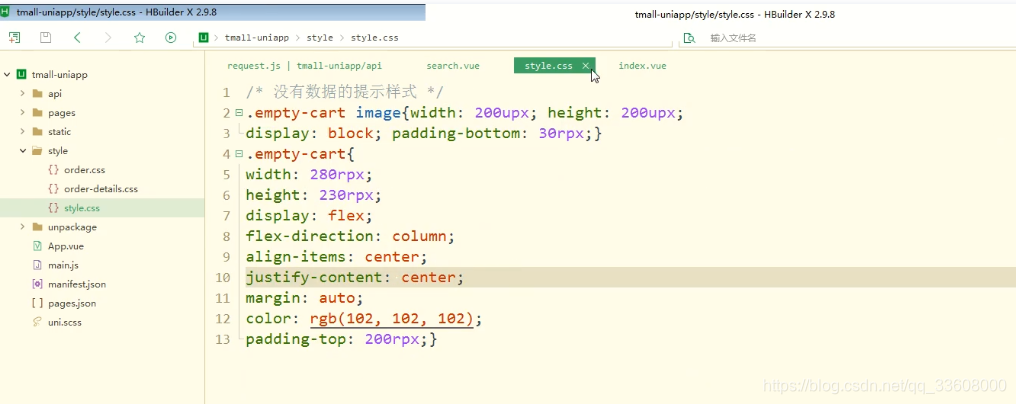Image resolution: width=1016 pixels, height=404 pixels.
Task: Expand the unpackage folder arrow
Action: click(22, 227)
